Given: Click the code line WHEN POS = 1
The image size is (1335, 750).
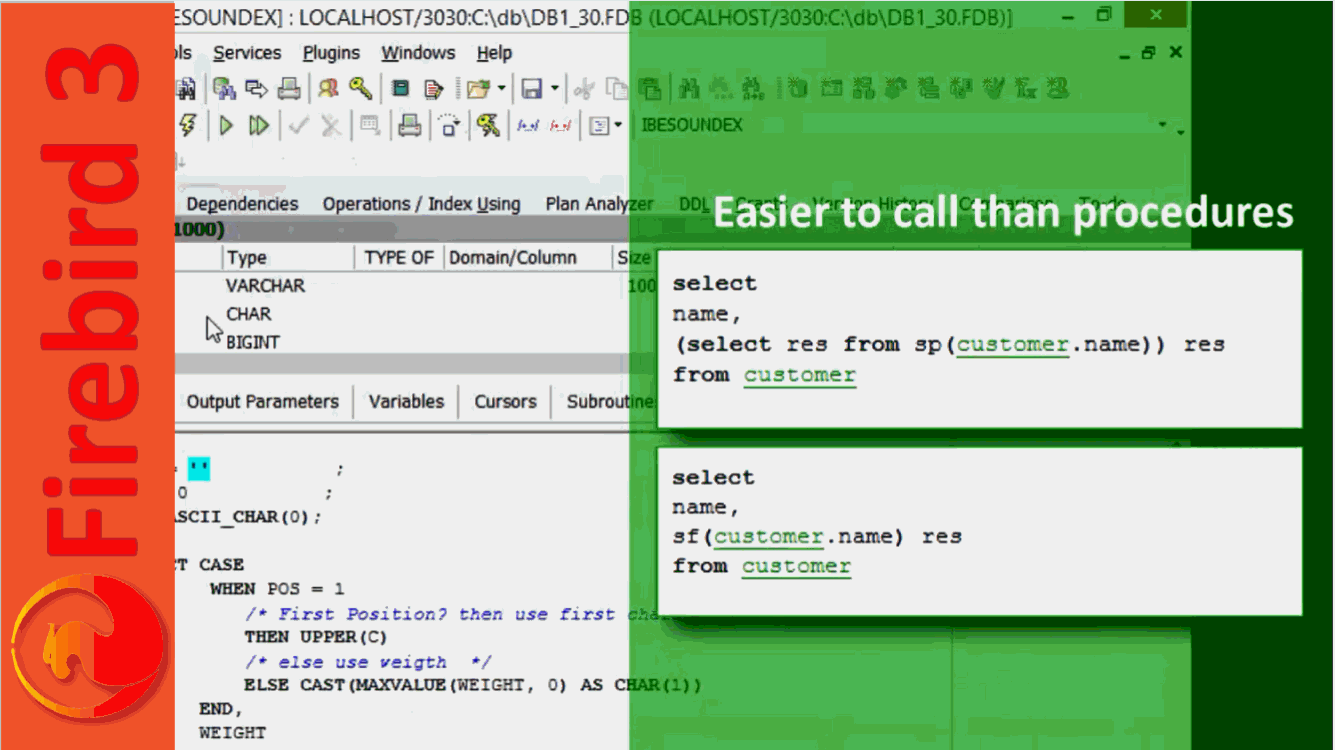Looking at the screenshot, I should [277, 589].
